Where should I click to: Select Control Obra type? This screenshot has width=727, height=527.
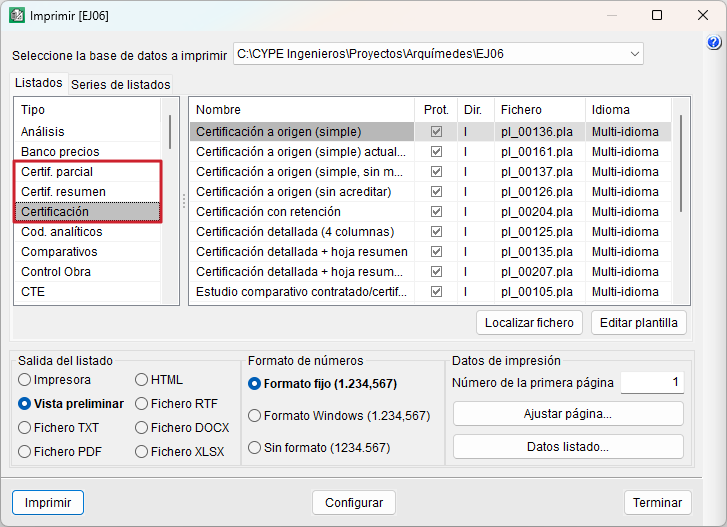87,271
